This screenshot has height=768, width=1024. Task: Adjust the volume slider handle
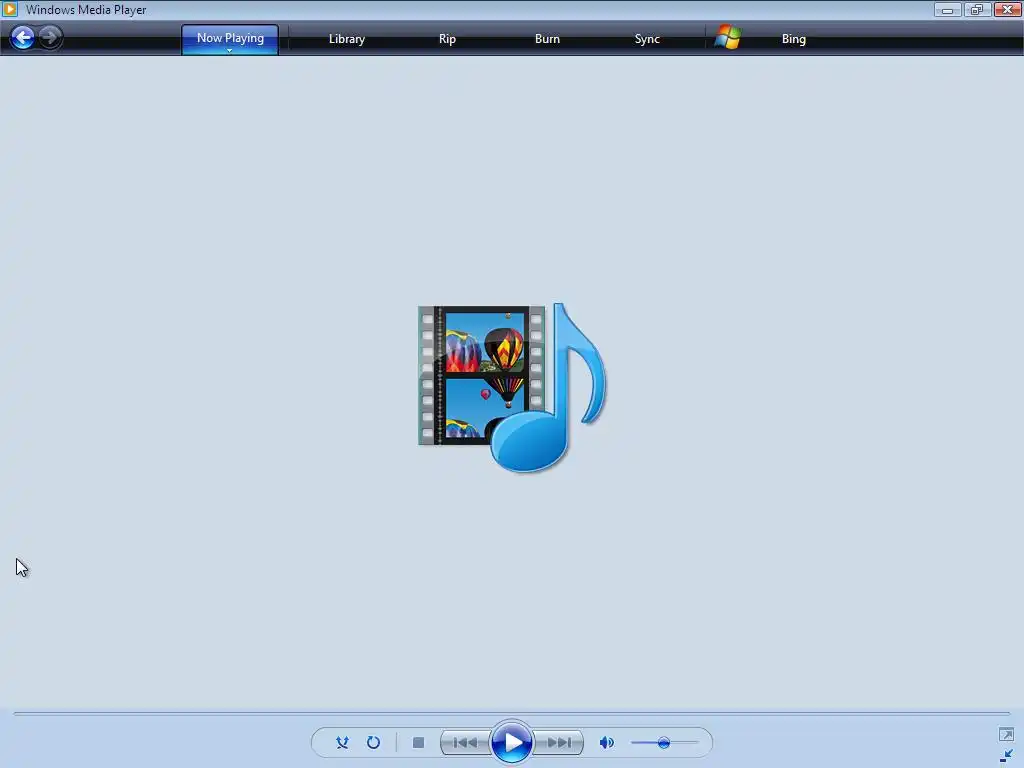[x=664, y=743]
